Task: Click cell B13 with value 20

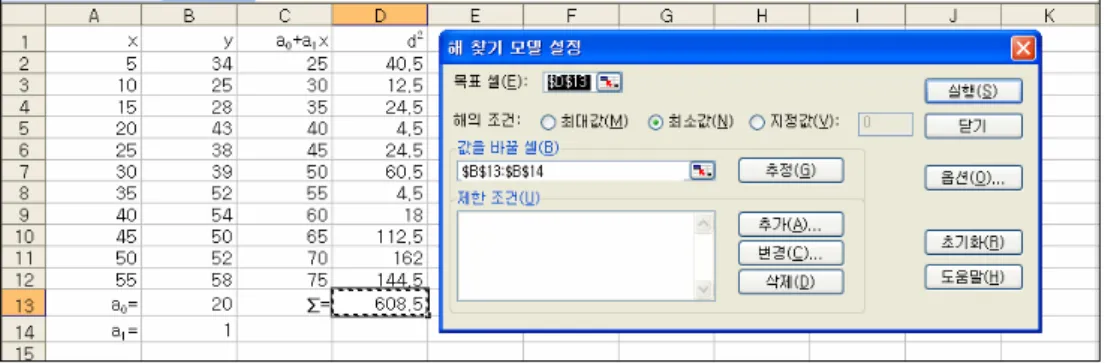Action: click(189, 304)
